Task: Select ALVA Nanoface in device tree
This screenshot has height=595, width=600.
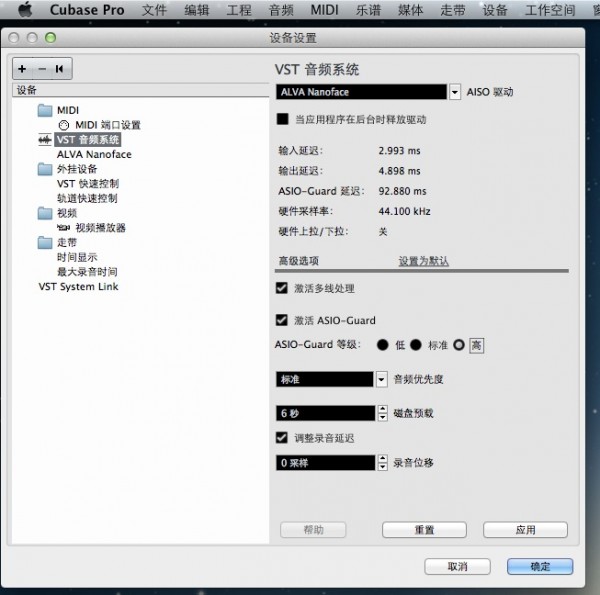Action: click(x=94, y=155)
